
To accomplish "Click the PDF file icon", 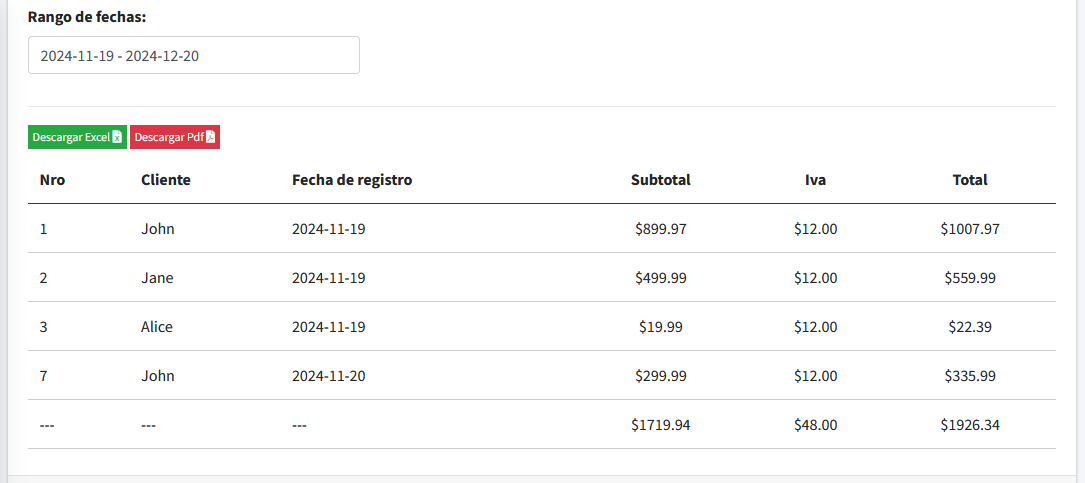I will pyautogui.click(x=210, y=137).
